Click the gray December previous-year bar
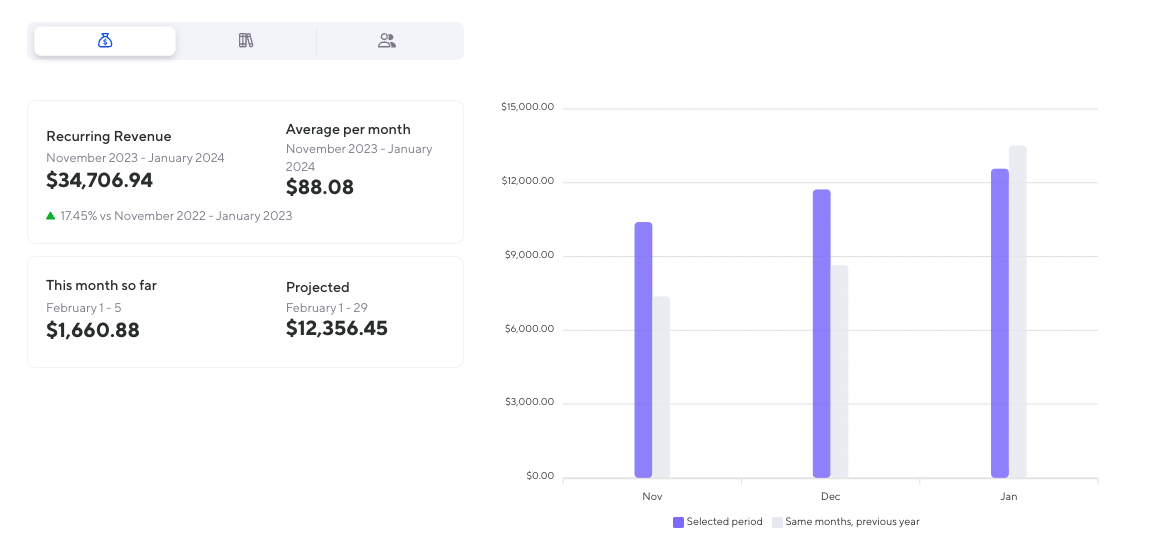1161x545 pixels. coord(839,371)
